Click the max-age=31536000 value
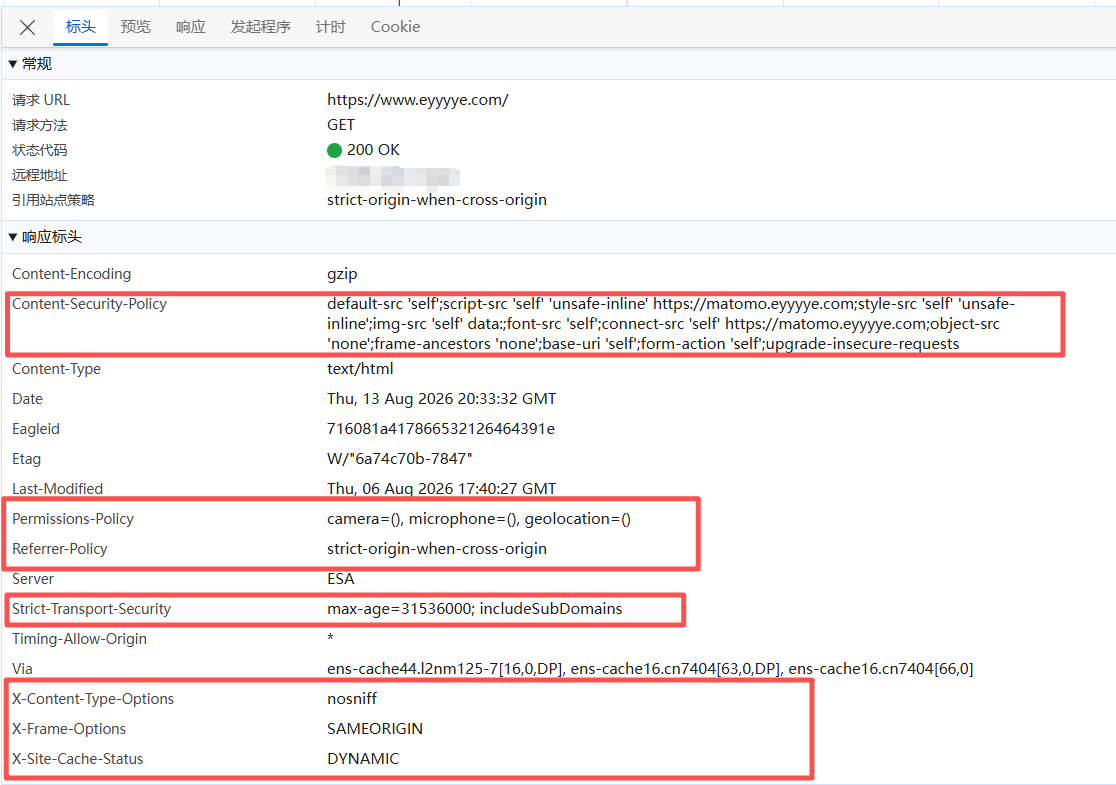Screen dimensions: 1116x785 pyautogui.click(x=475, y=609)
